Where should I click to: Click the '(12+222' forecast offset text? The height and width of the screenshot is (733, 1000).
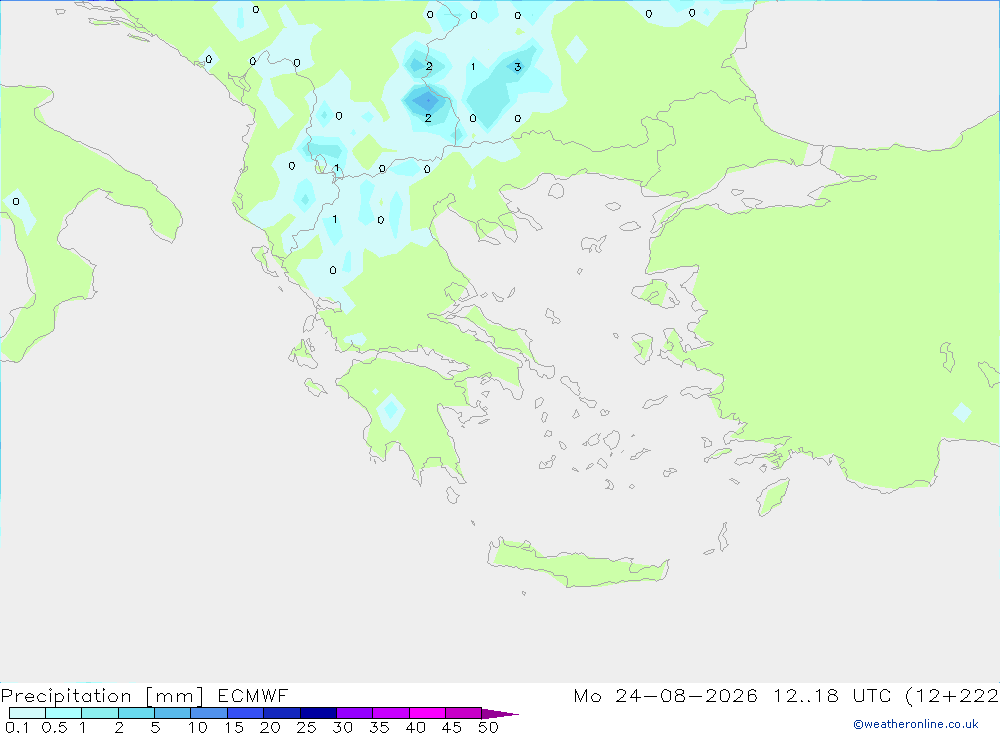952,695
